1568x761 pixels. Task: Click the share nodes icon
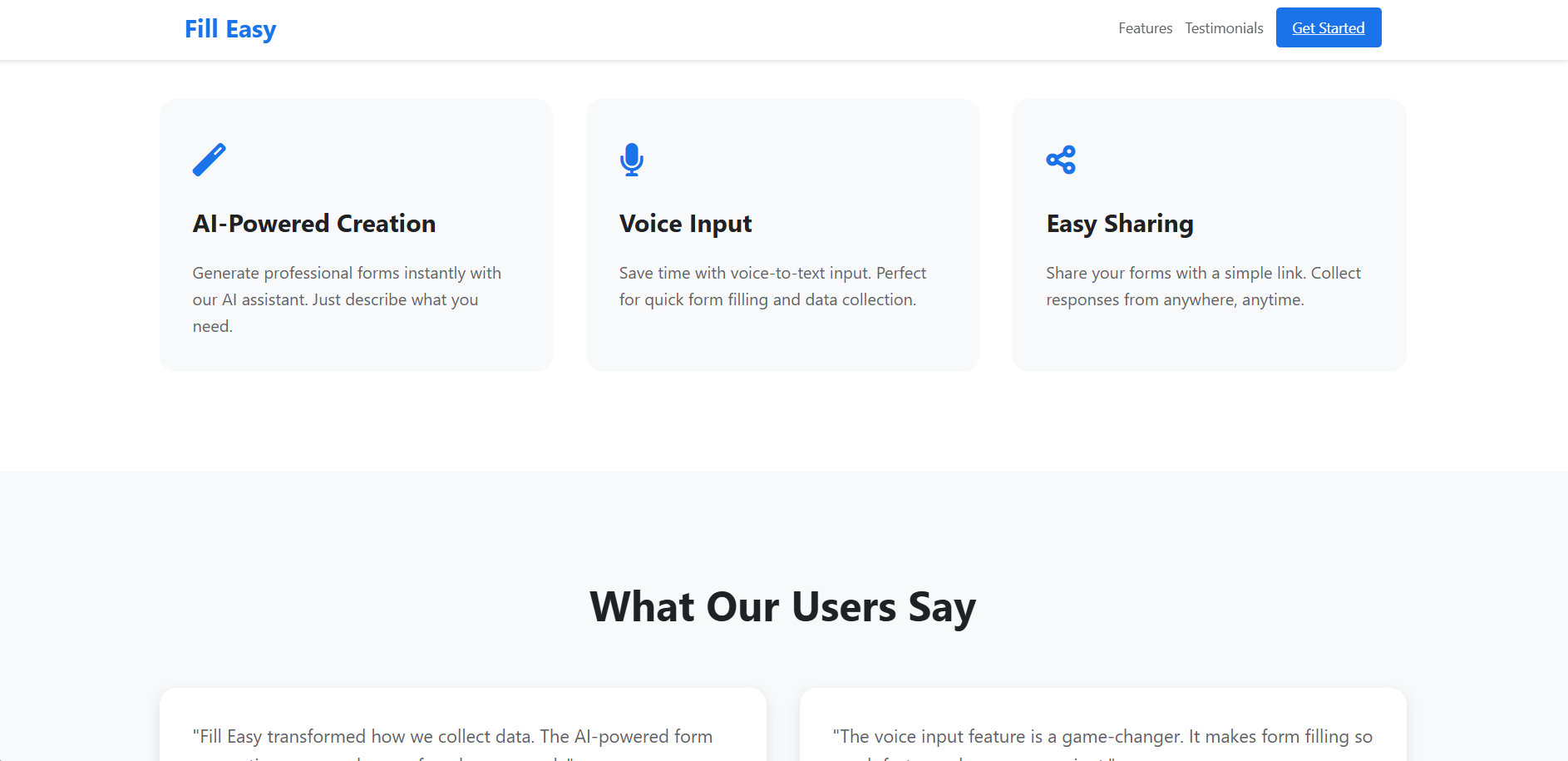point(1061,160)
